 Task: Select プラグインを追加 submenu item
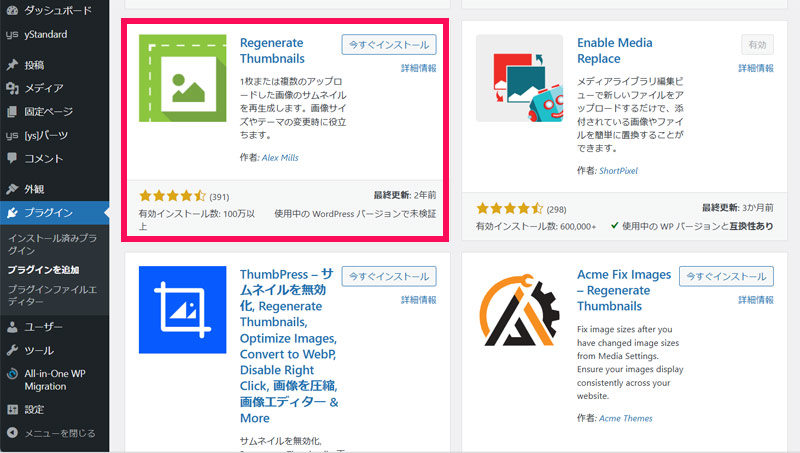tap(43, 270)
